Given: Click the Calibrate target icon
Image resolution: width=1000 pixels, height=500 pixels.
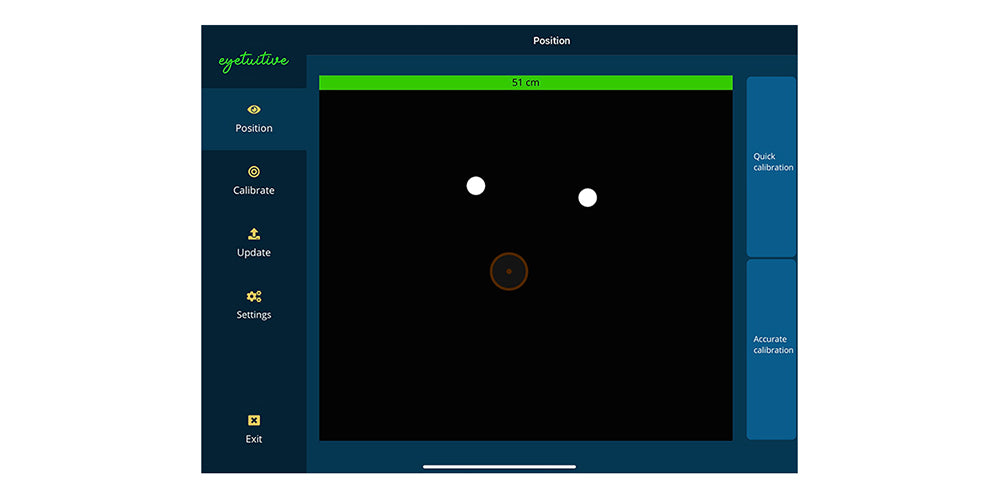Looking at the screenshot, I should (254, 172).
